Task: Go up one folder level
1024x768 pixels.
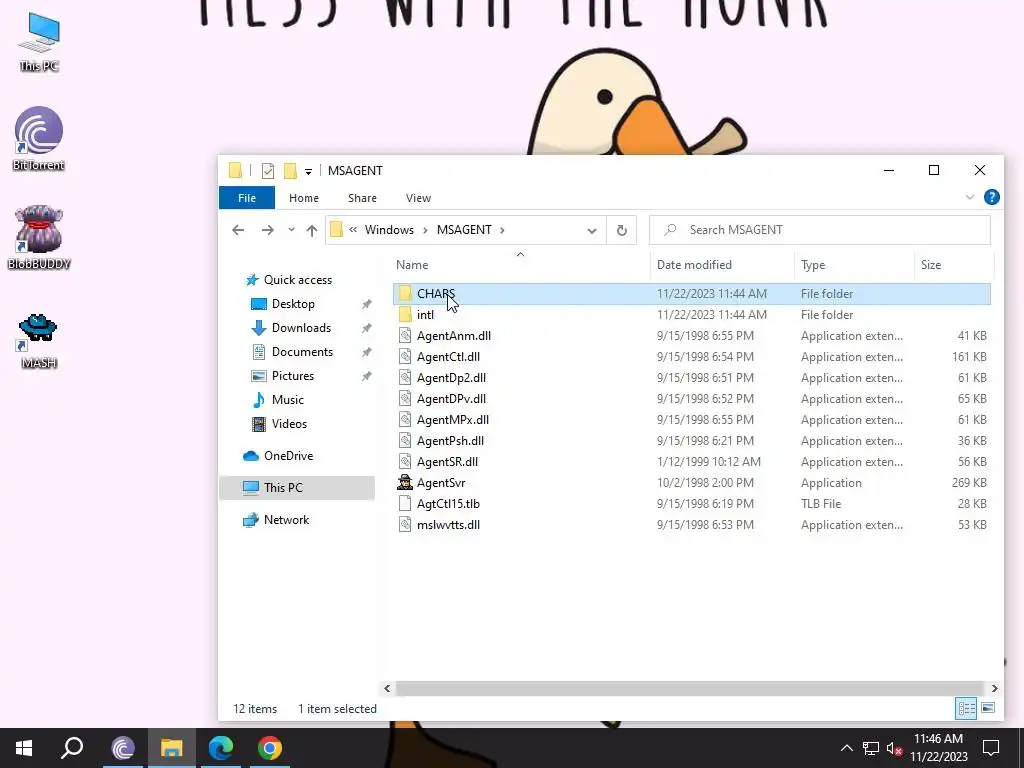Action: (312, 230)
